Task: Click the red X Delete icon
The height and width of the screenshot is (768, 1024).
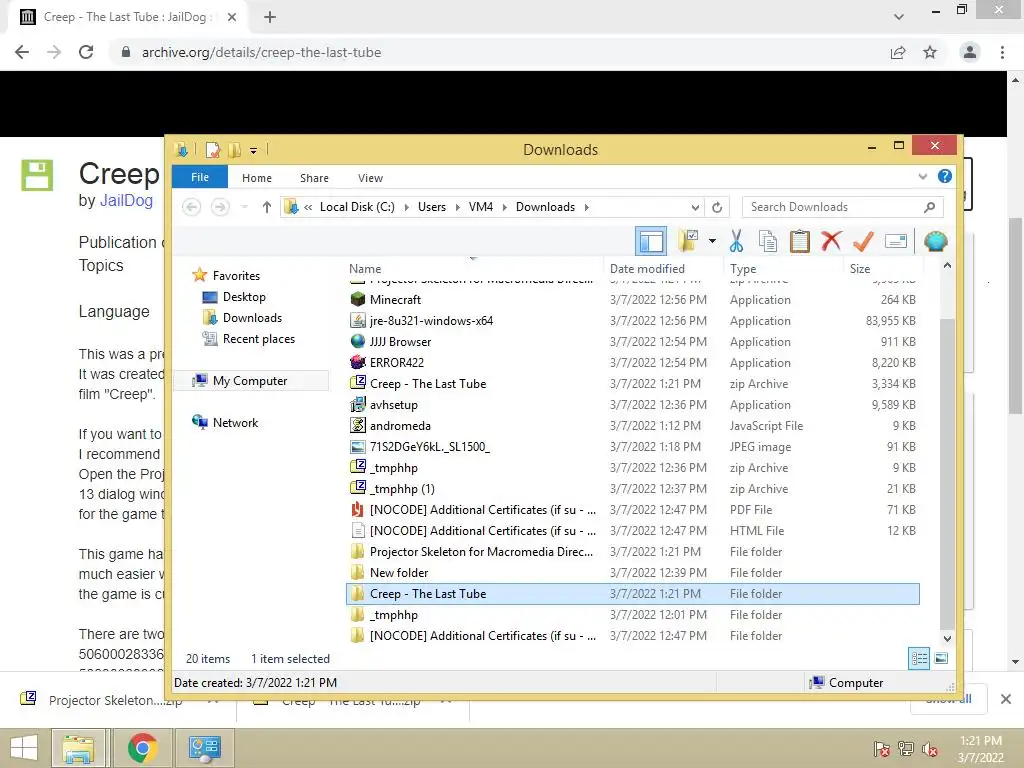Action: point(831,241)
